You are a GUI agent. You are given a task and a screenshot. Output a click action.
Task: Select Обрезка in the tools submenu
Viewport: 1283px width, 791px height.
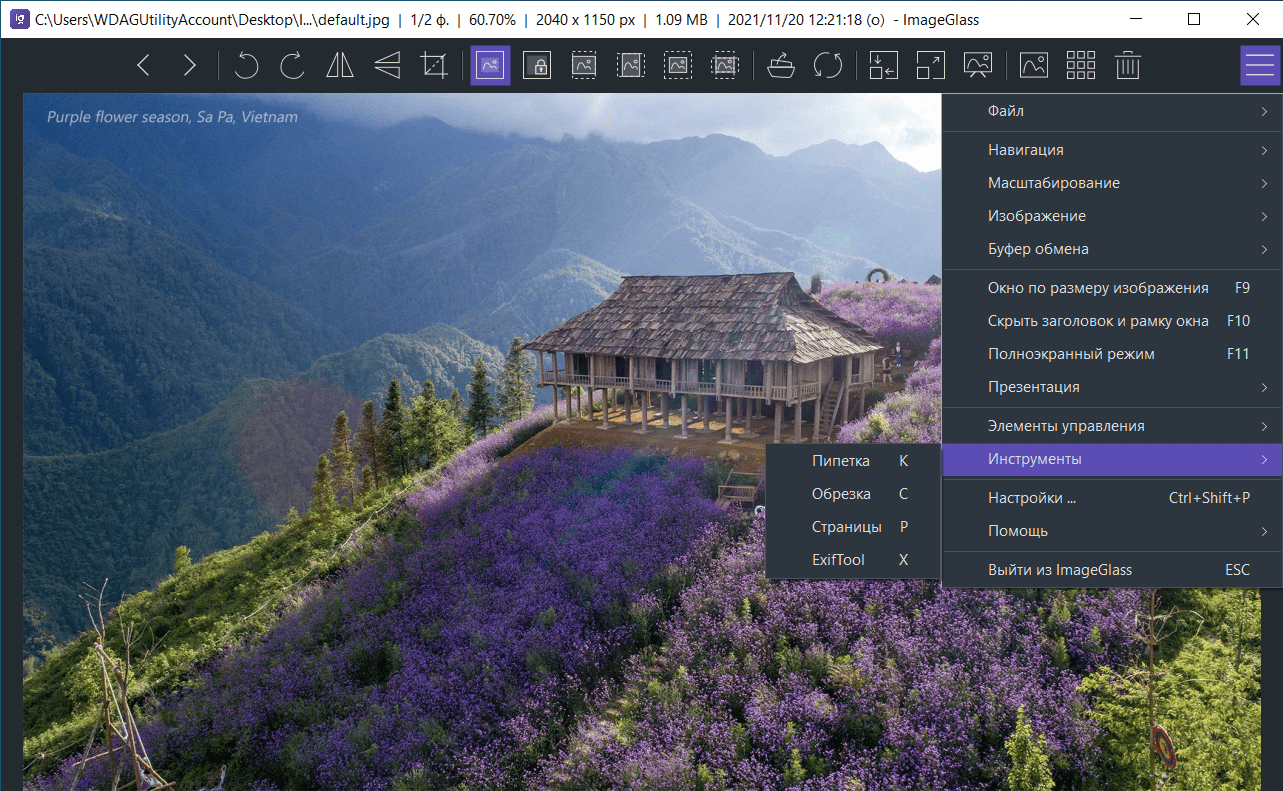click(x=853, y=494)
